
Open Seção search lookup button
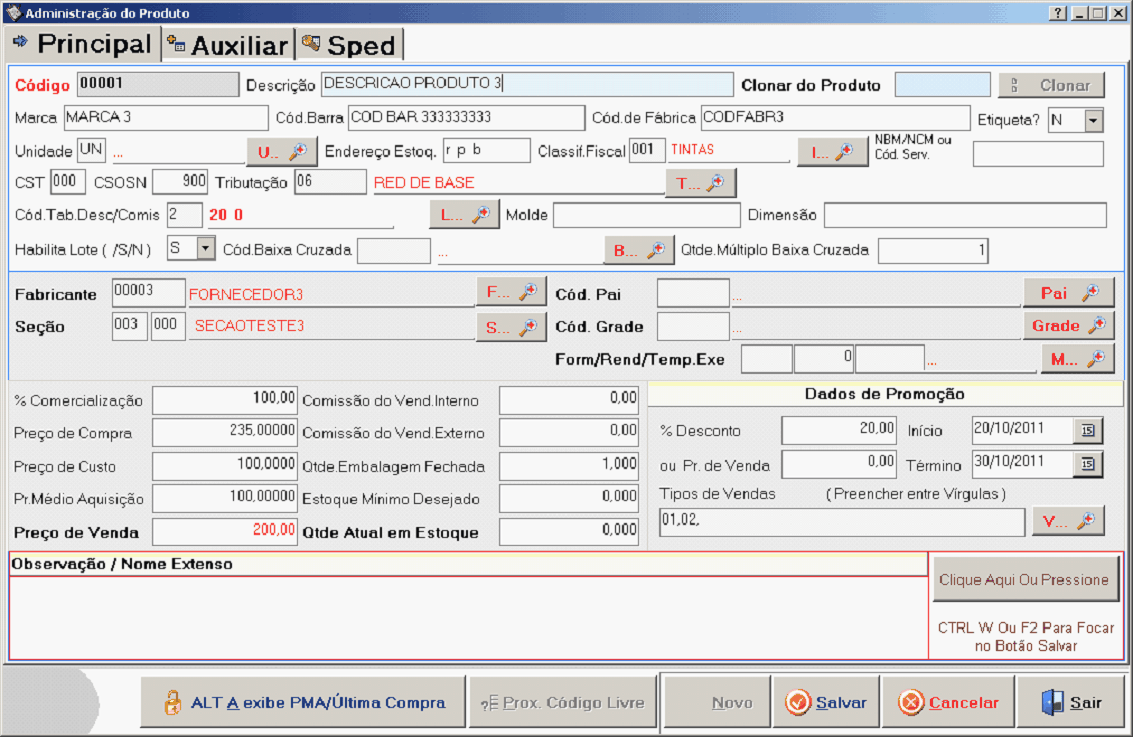click(511, 327)
